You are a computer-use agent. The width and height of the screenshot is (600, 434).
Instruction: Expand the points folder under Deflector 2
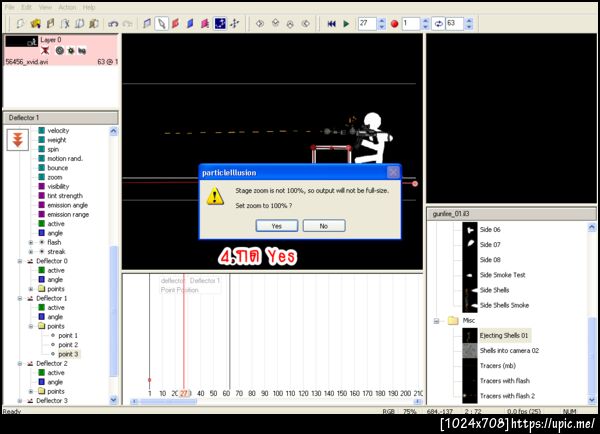(31, 391)
